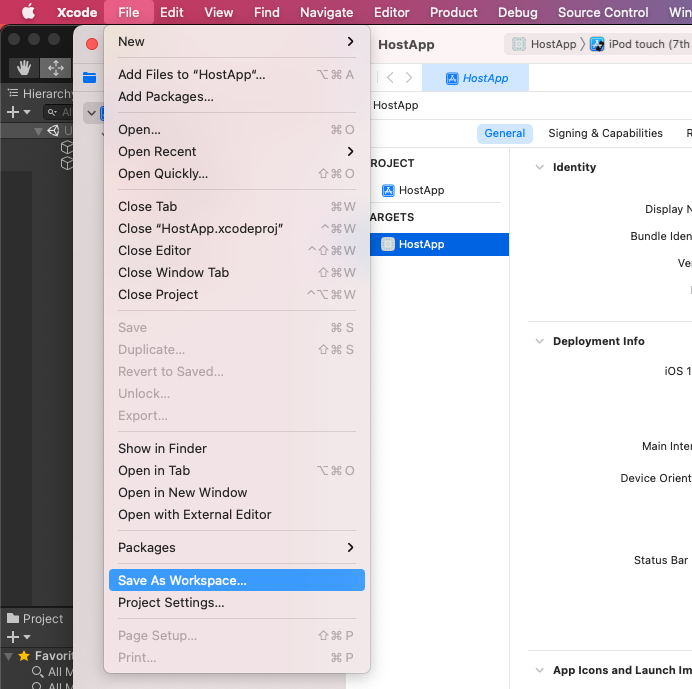The image size is (692, 689).
Task: Open the Editor menu
Action: 391,12
